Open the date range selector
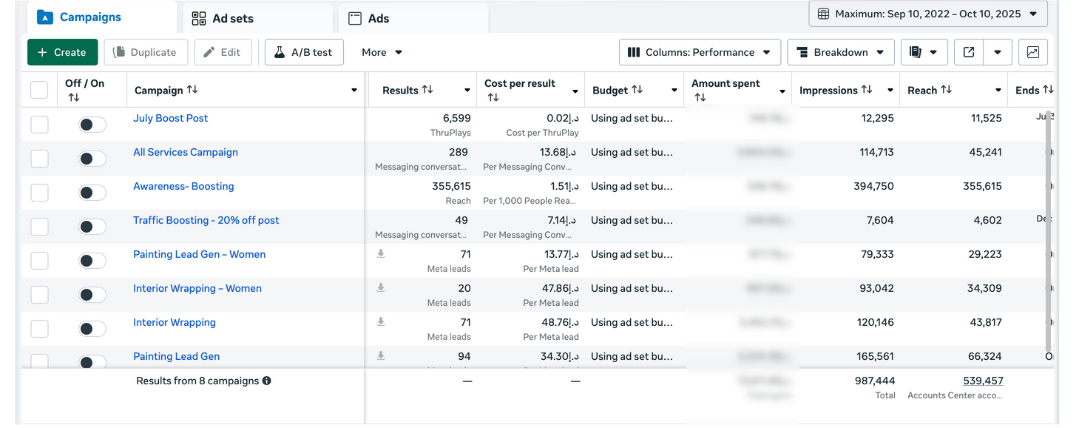1080x428 pixels. point(927,14)
